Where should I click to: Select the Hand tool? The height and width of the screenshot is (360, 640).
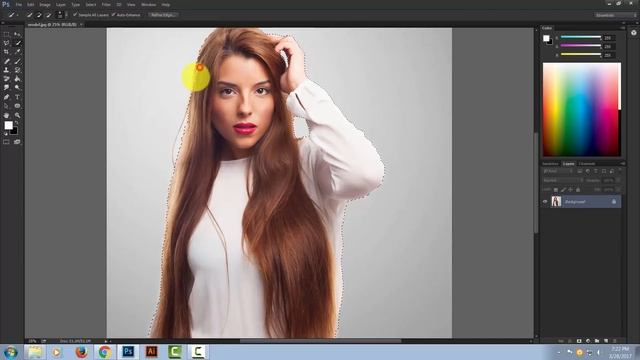click(x=6, y=115)
